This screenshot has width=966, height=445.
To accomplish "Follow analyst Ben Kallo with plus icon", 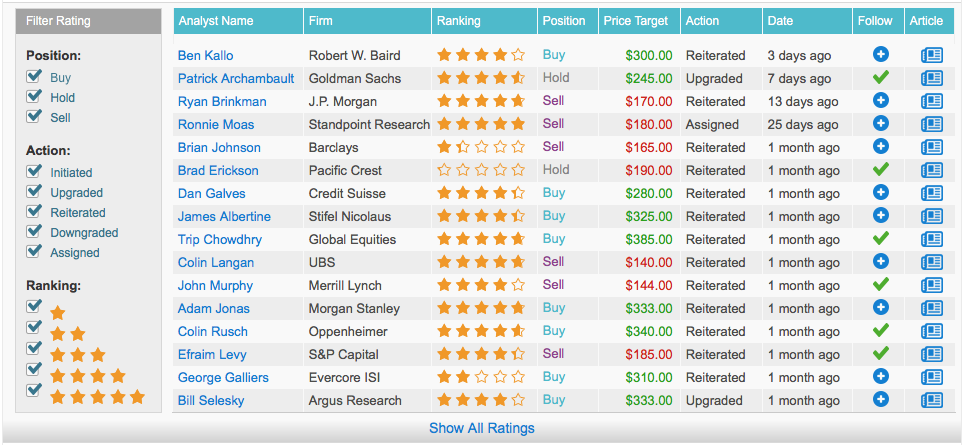I will pyautogui.click(x=881, y=55).
